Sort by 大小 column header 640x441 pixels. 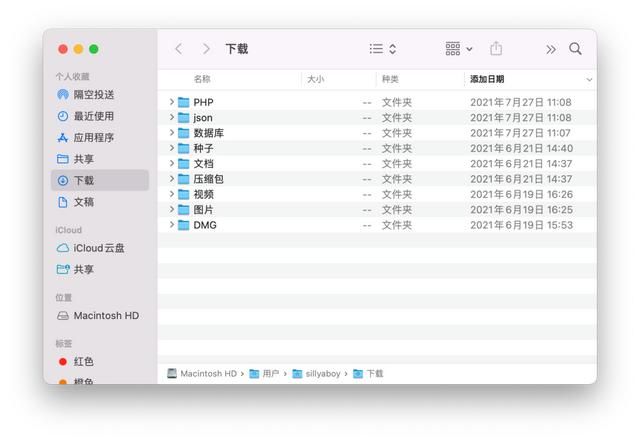316,79
